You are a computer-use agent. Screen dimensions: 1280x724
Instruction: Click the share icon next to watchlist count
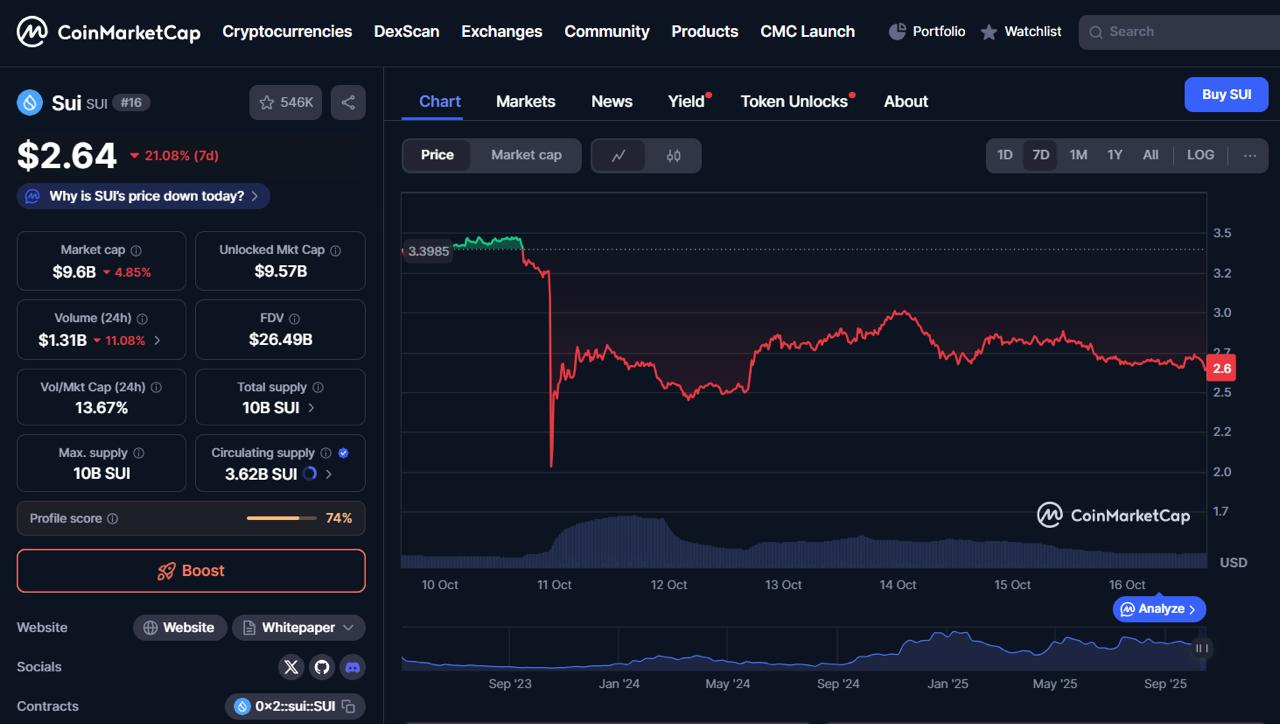pos(348,102)
